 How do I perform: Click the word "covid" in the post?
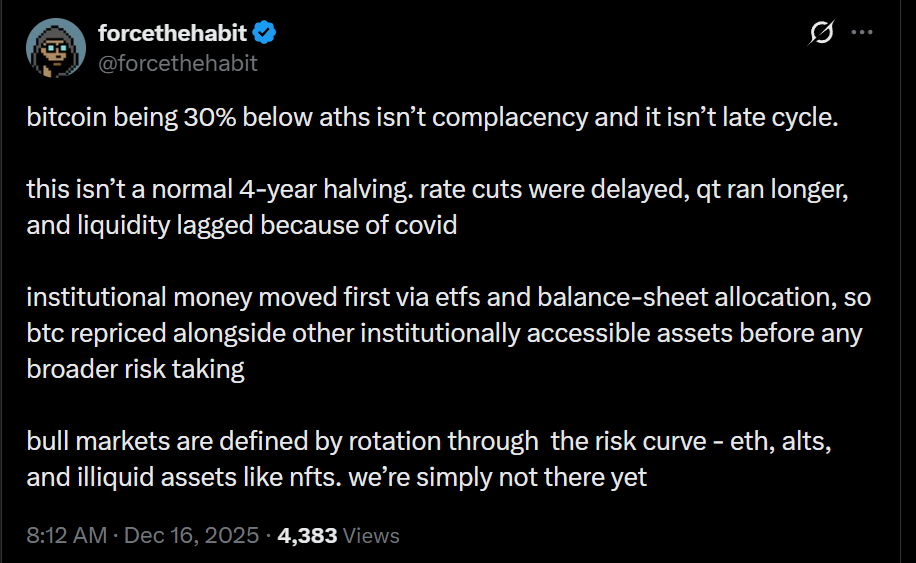[x=427, y=225]
